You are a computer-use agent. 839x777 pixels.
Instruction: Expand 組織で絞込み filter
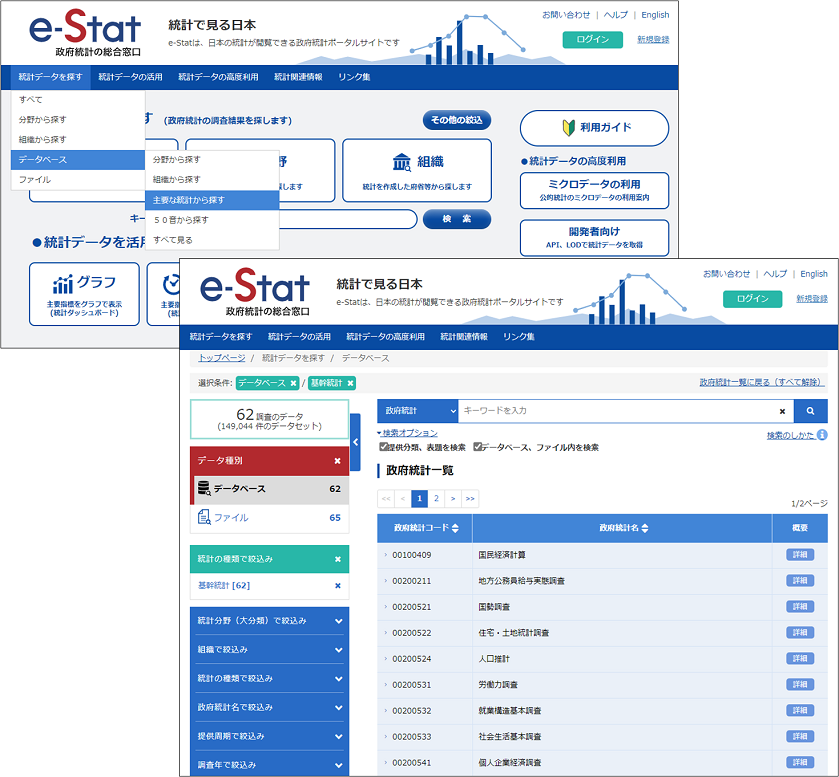click(269, 650)
